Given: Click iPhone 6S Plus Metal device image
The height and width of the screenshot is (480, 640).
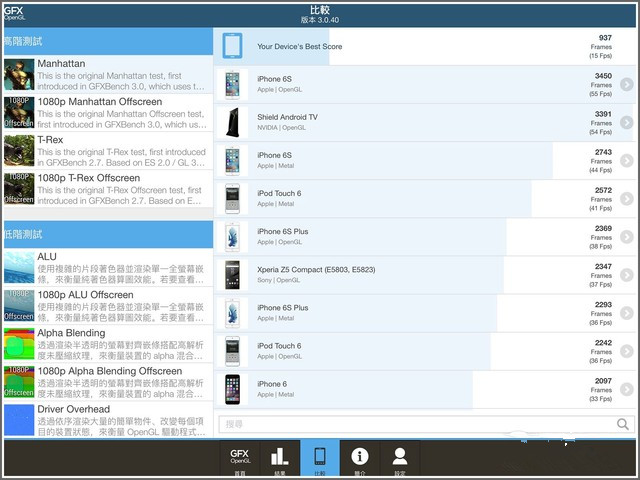Looking at the screenshot, I should [x=232, y=313].
